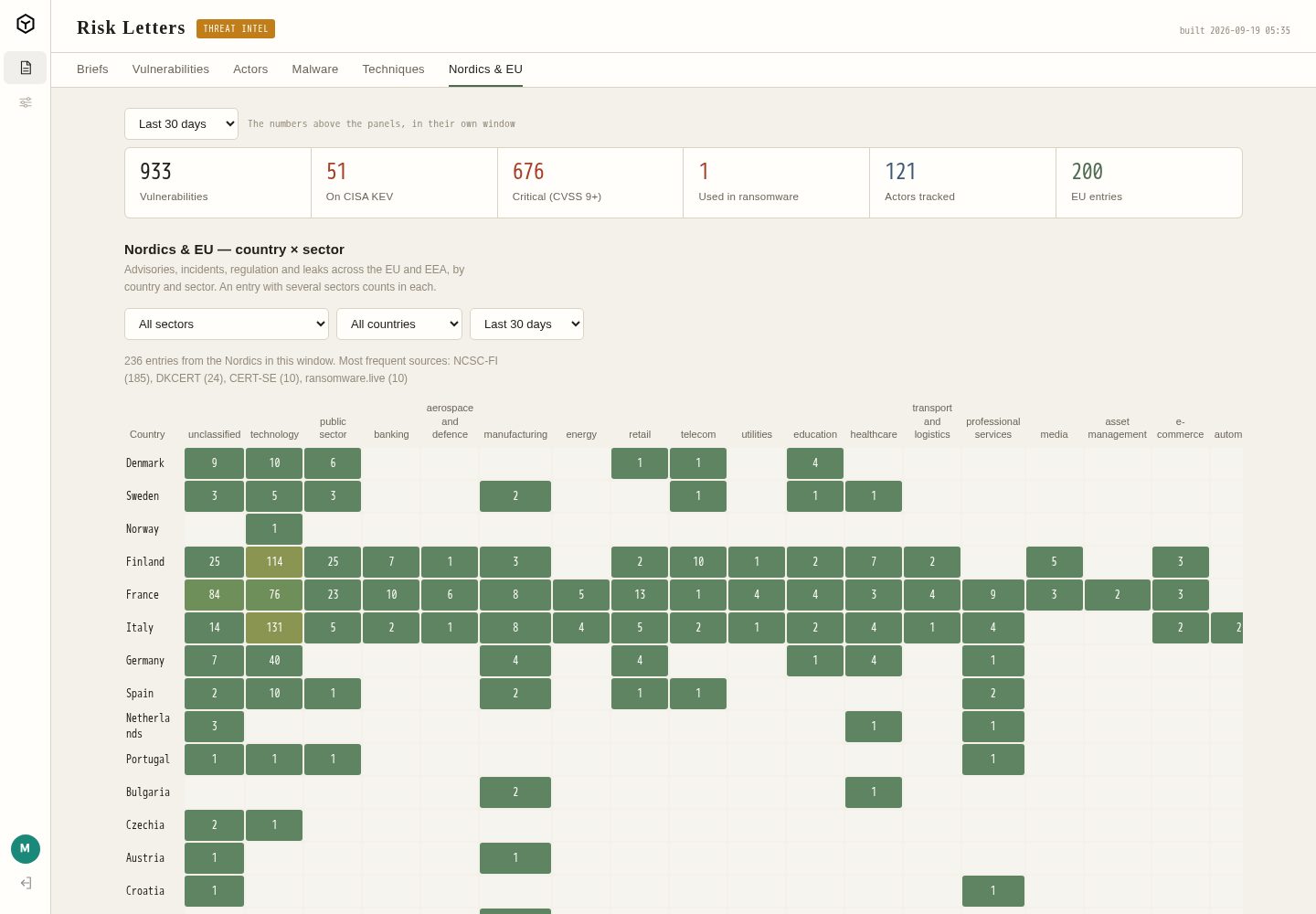
Task: Expand the All countries dropdown
Action: coord(399,324)
